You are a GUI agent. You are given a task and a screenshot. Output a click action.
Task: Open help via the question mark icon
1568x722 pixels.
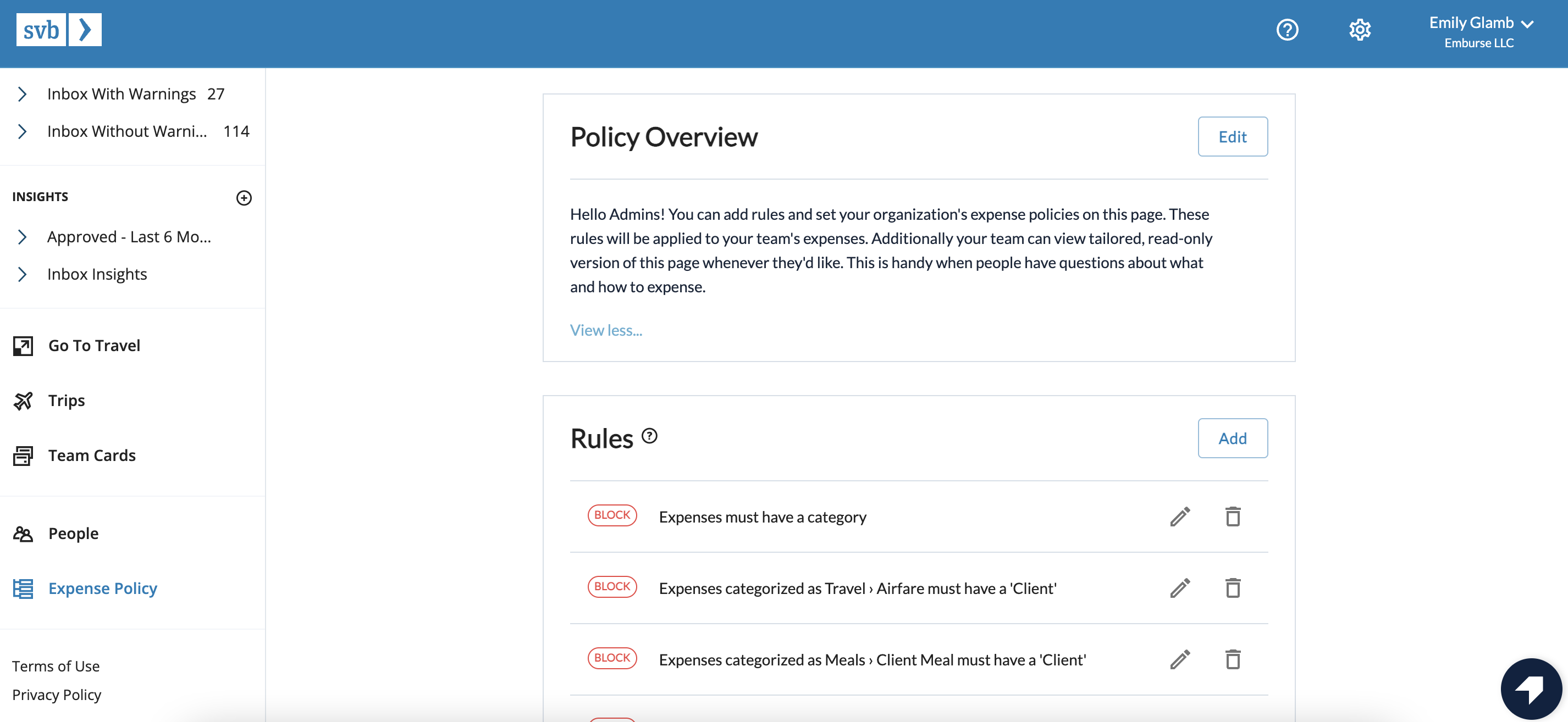click(1287, 29)
